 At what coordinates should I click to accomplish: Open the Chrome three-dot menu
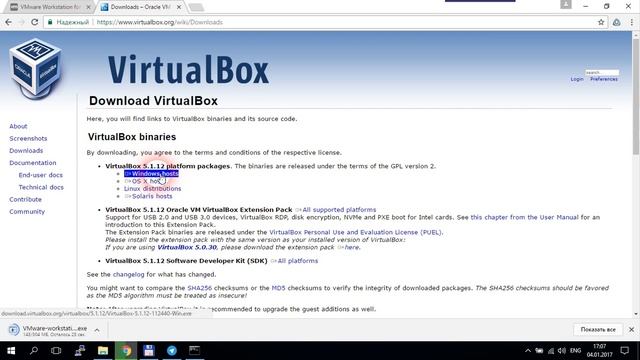[631, 22]
